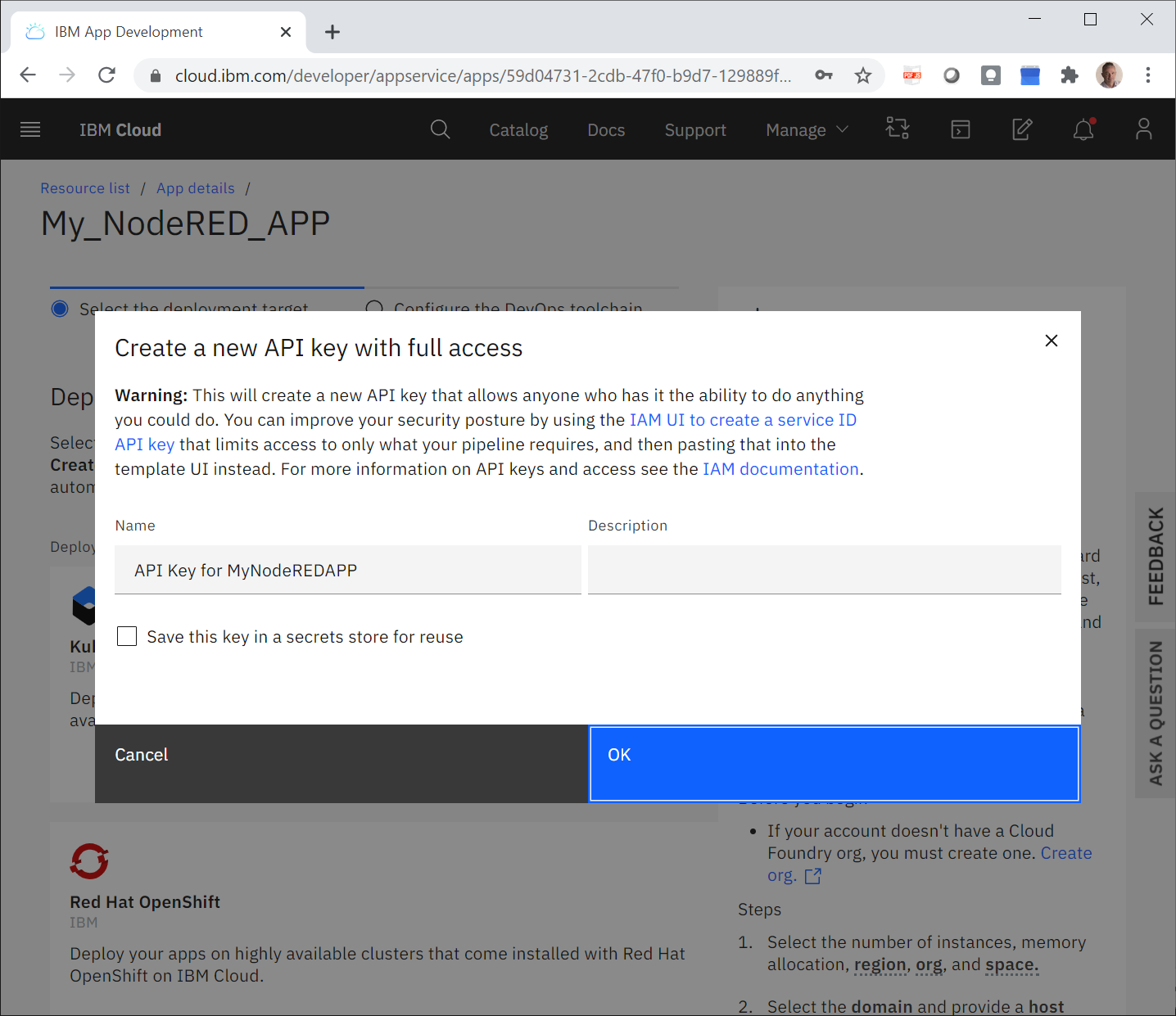Click the Cancel button

point(341,764)
